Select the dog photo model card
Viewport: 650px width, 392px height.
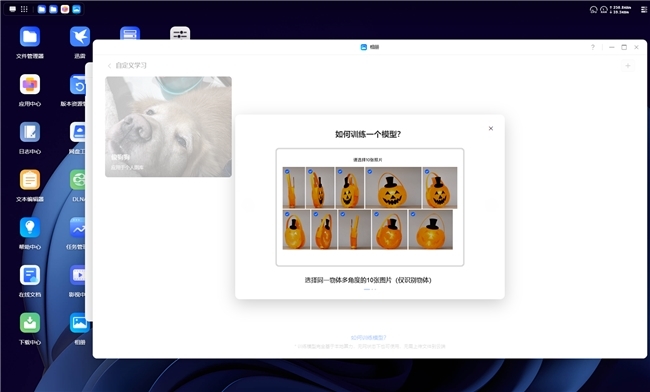pos(168,127)
